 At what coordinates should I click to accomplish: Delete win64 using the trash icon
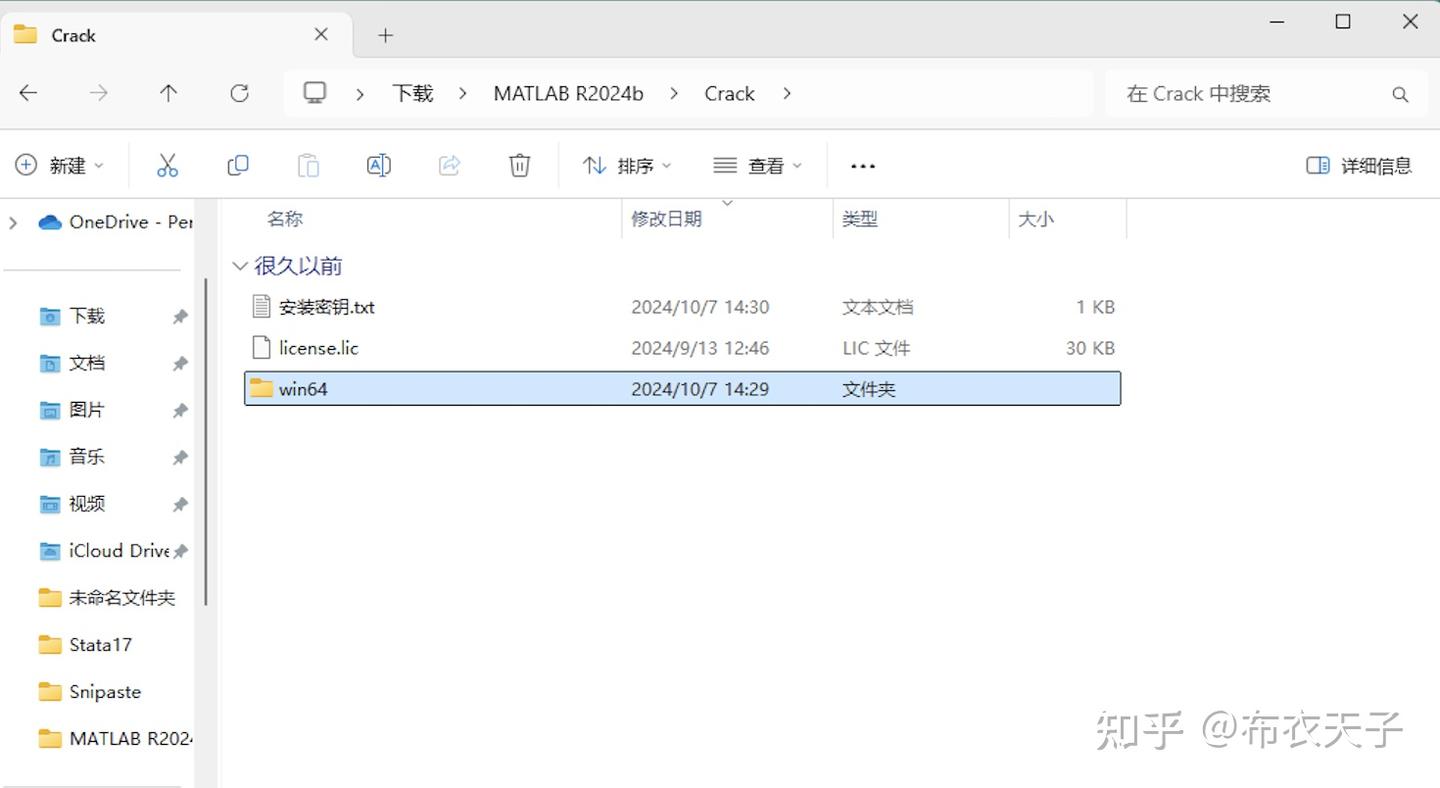pyautogui.click(x=519, y=165)
